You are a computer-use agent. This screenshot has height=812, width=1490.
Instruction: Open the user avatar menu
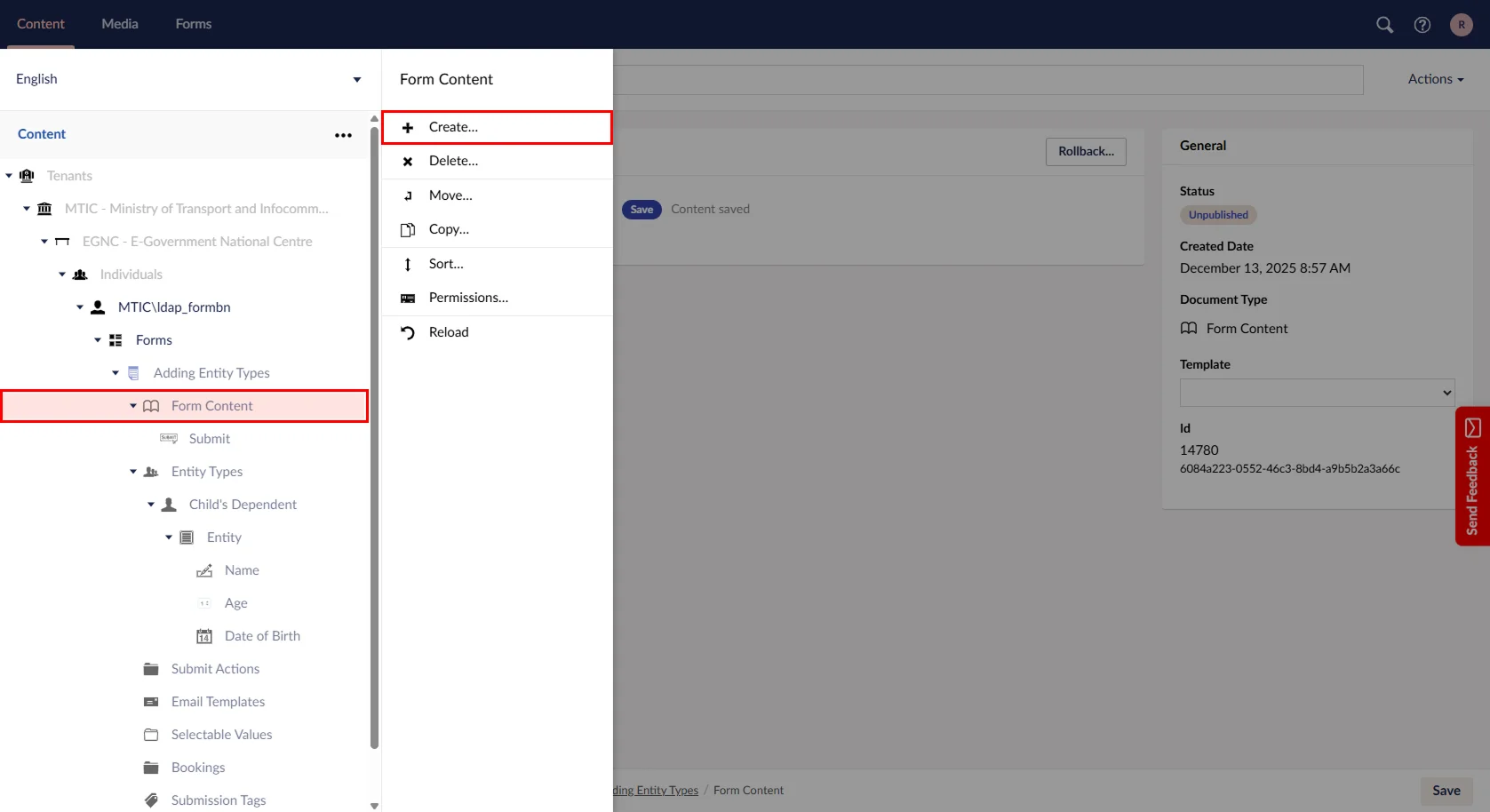click(x=1461, y=25)
